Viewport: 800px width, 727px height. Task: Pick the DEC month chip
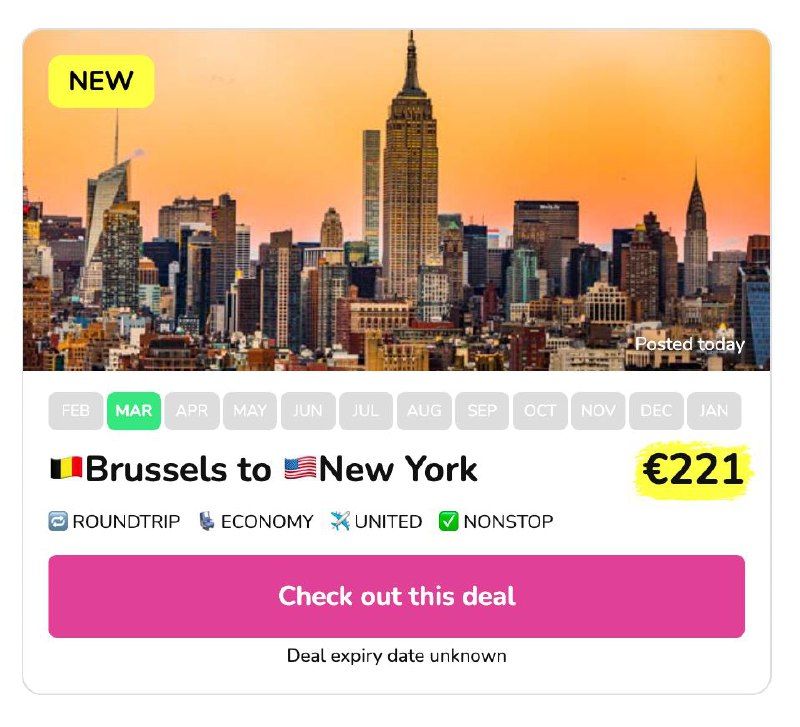click(x=656, y=411)
